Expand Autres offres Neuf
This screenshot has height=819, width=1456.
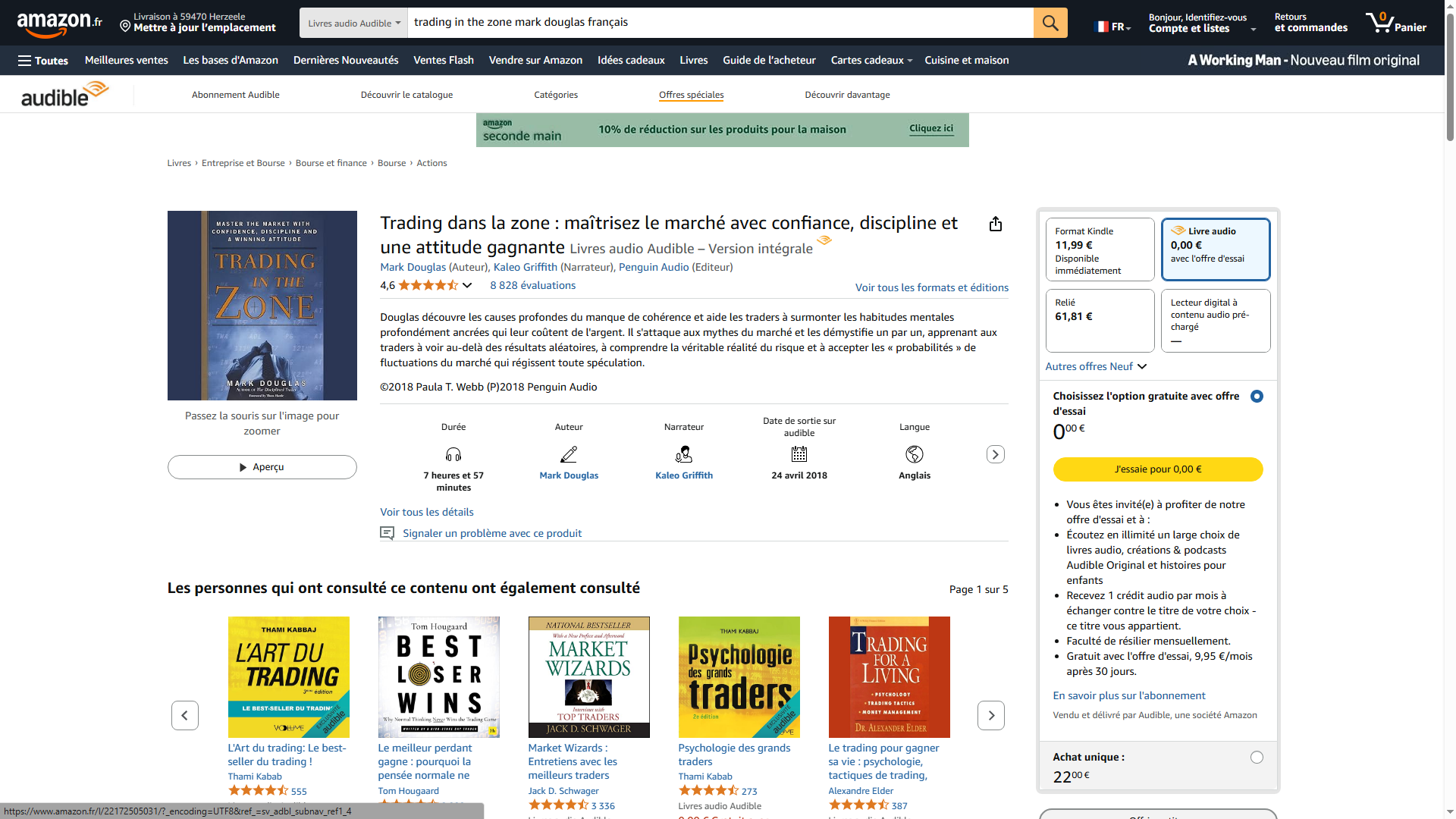(1096, 366)
